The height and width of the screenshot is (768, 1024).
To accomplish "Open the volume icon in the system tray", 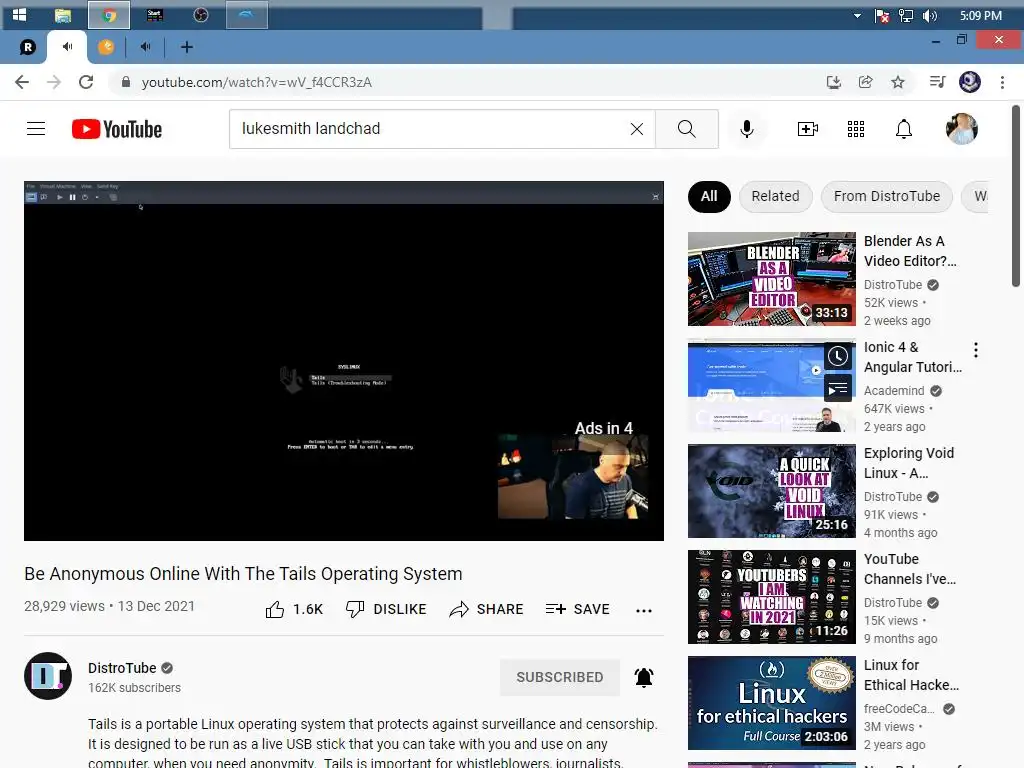I will click(x=930, y=16).
